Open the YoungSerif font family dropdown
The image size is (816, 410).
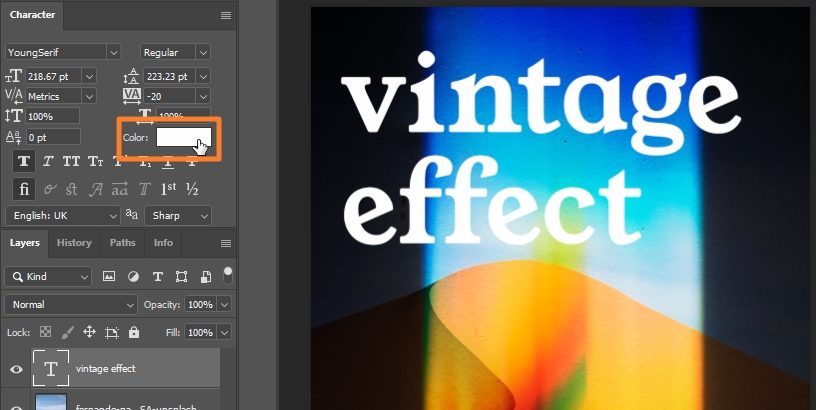tap(114, 52)
